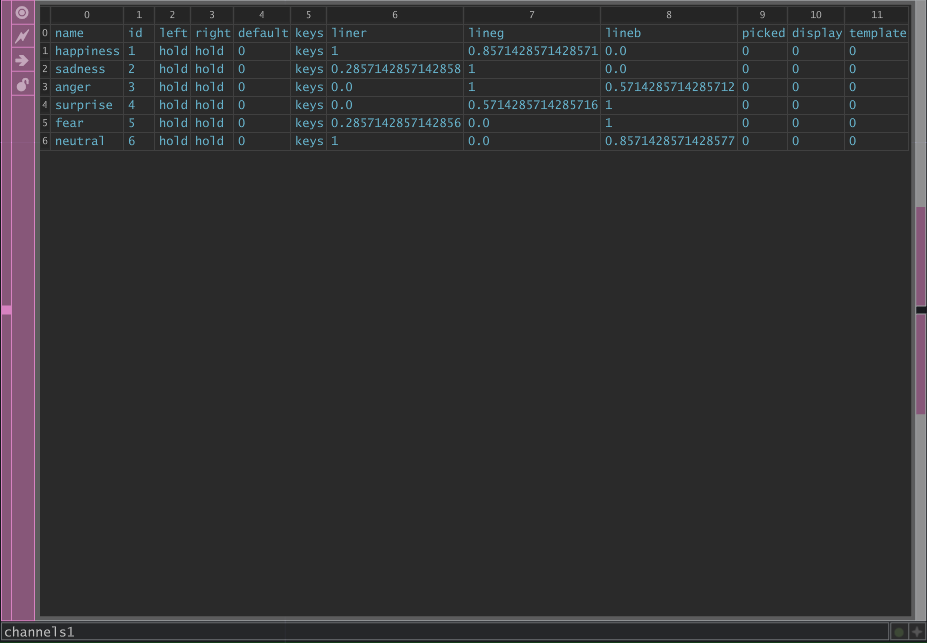Select the 'default' header cell

tap(262, 33)
